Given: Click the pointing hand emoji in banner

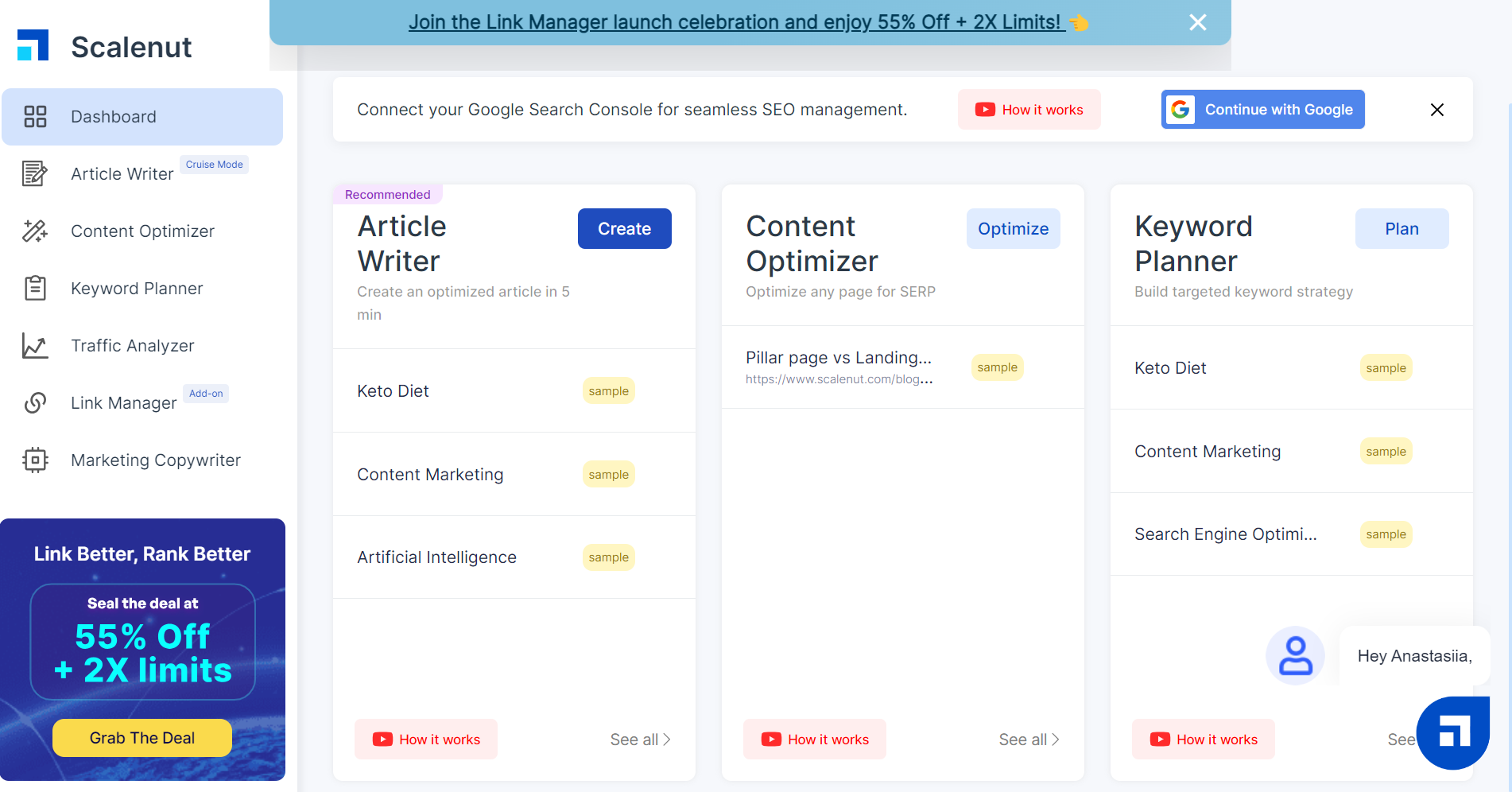Looking at the screenshot, I should point(1079,22).
